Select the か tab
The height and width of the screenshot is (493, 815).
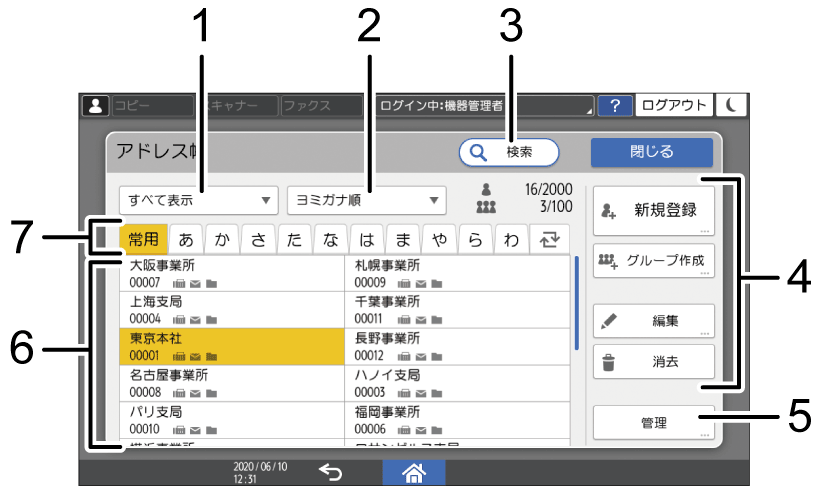222,239
